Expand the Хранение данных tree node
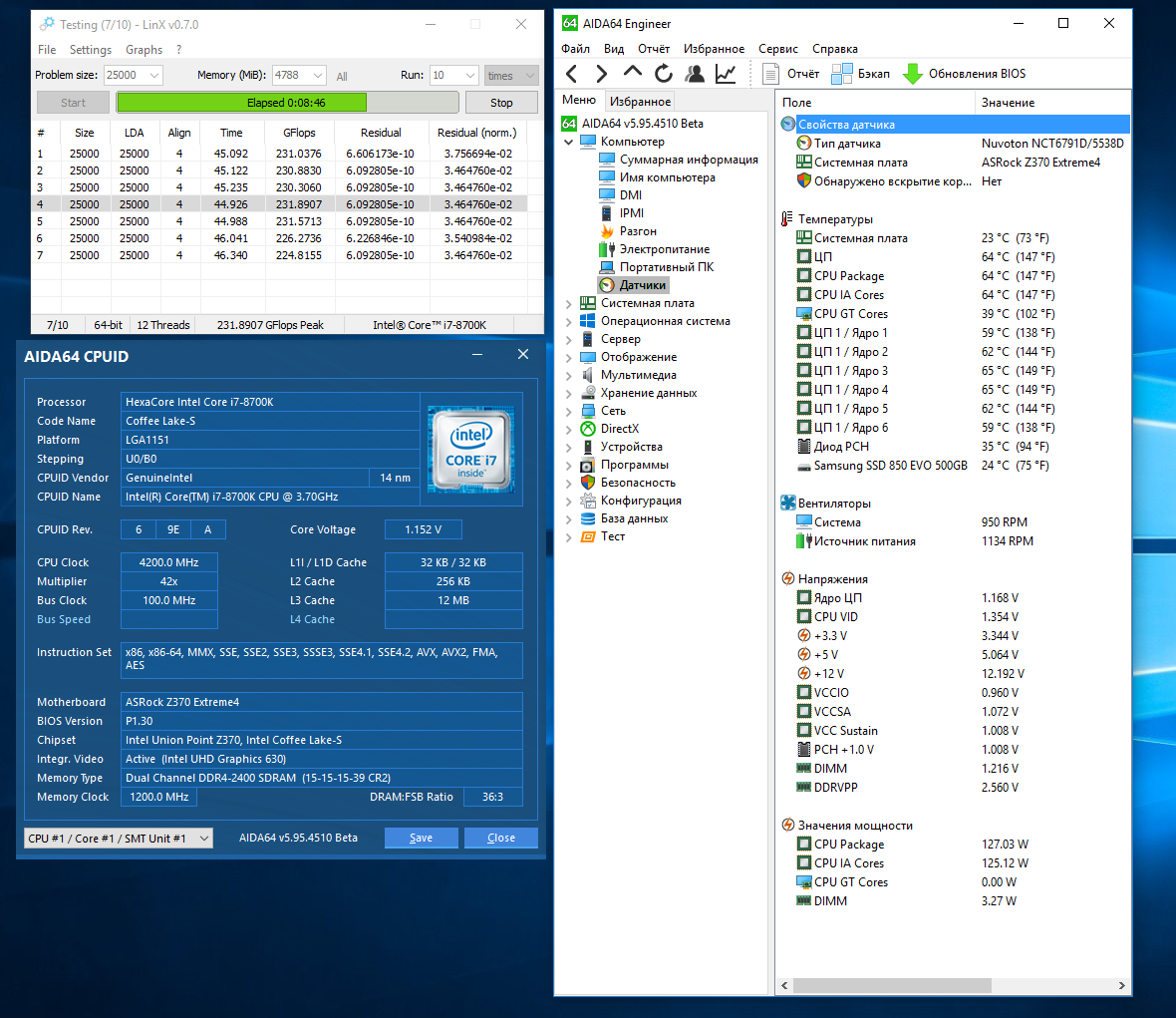1176x1018 pixels. pyautogui.click(x=568, y=394)
